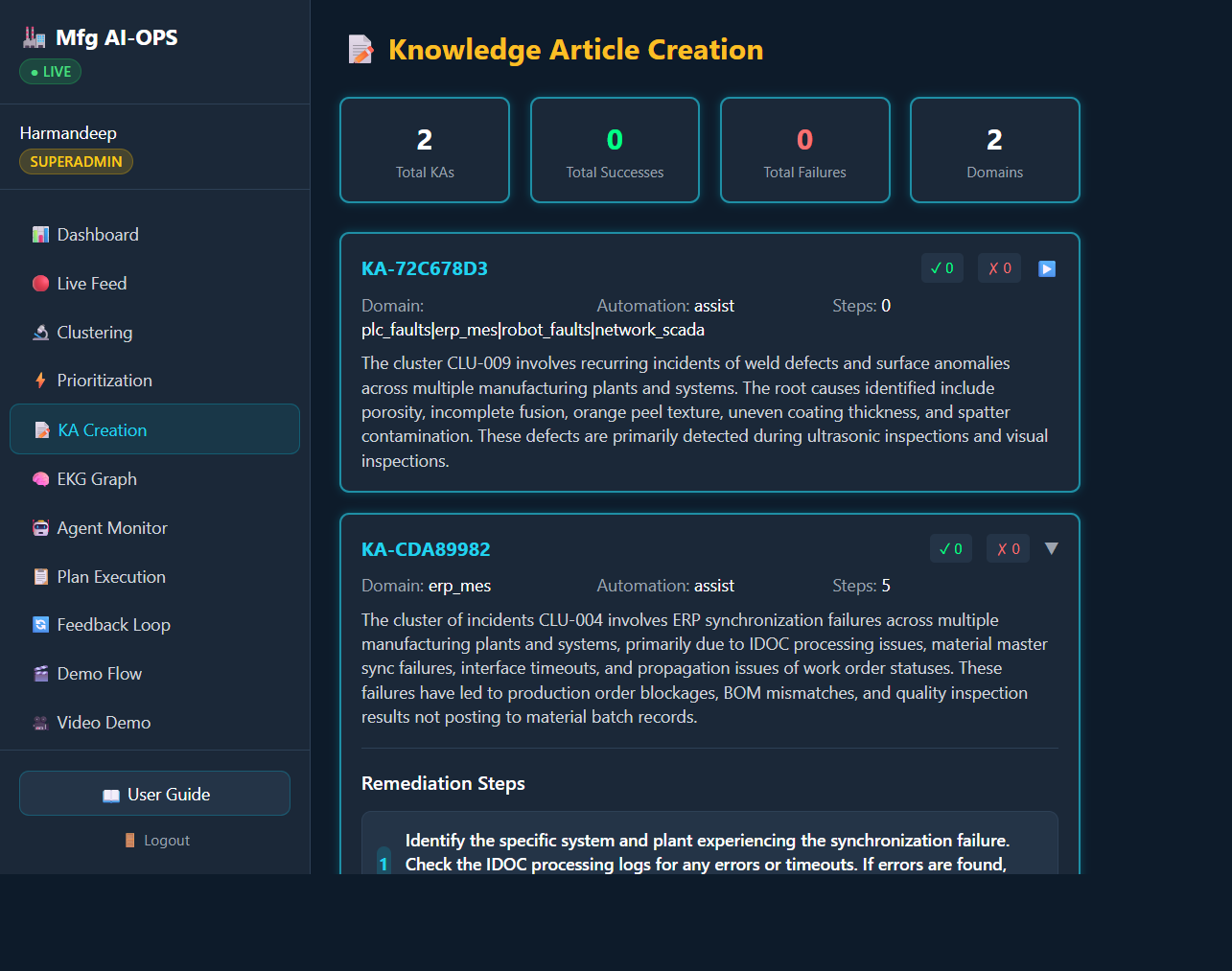Click the Total Failures stat card

coord(805,150)
